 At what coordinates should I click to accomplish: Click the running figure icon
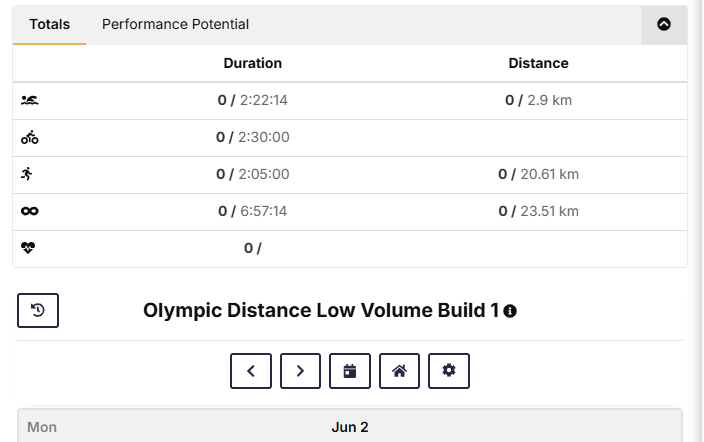[x=27, y=174]
